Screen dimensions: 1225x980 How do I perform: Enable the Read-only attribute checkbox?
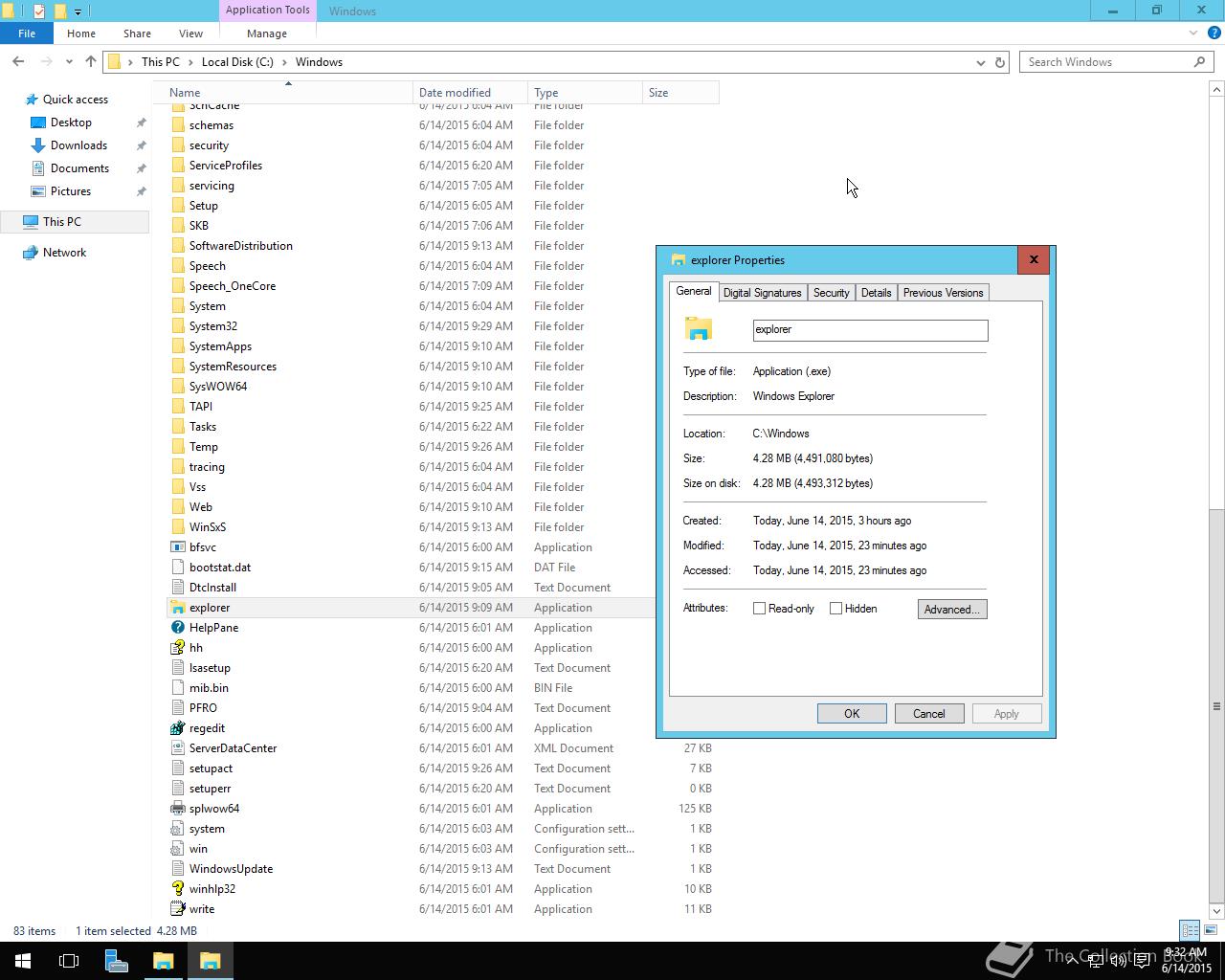[760, 609]
